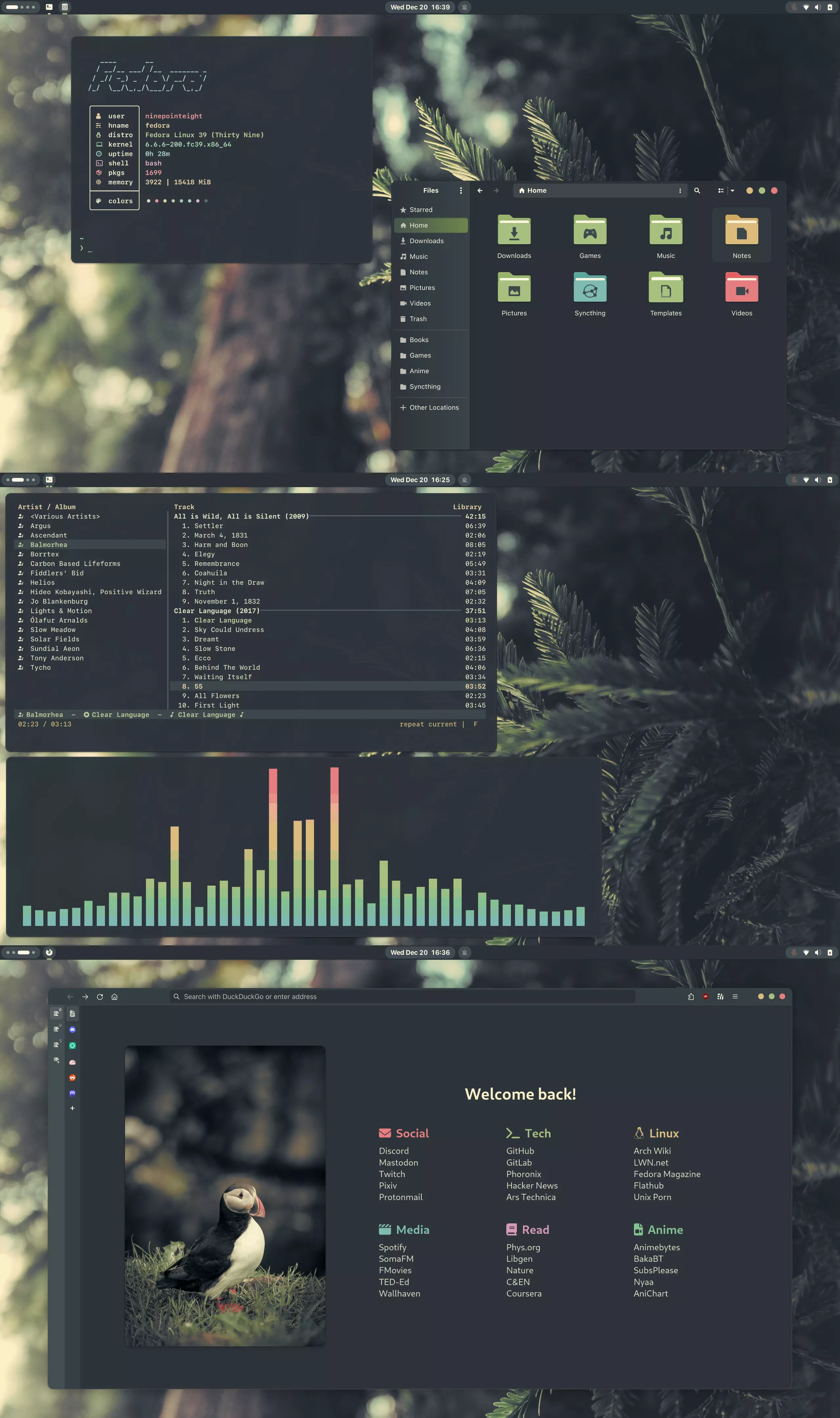Click the Files icon in the 16:39 top bar
This screenshot has width=840, height=1418.
point(65,7)
